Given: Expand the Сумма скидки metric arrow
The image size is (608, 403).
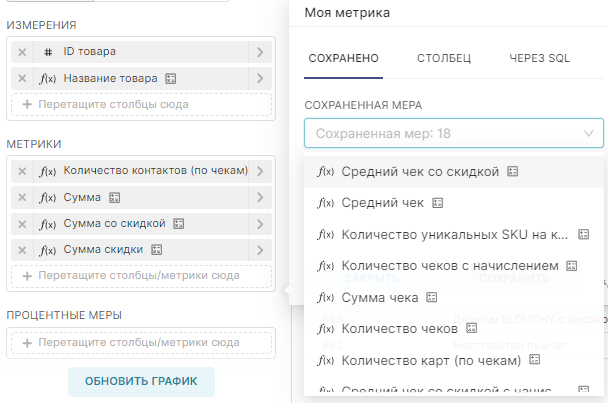Looking at the screenshot, I should pyautogui.click(x=260, y=249).
